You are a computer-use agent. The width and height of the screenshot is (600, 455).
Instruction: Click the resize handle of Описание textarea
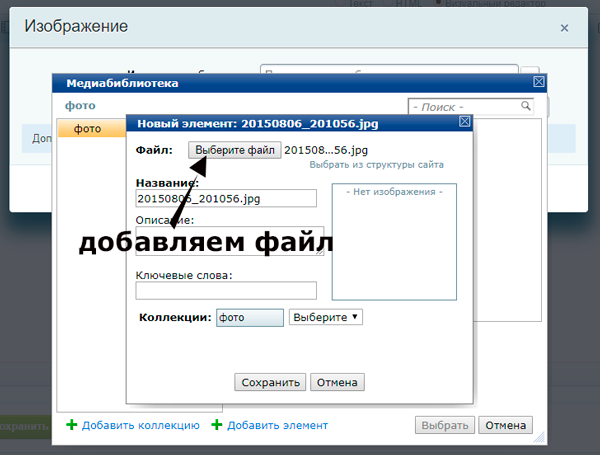[320, 251]
